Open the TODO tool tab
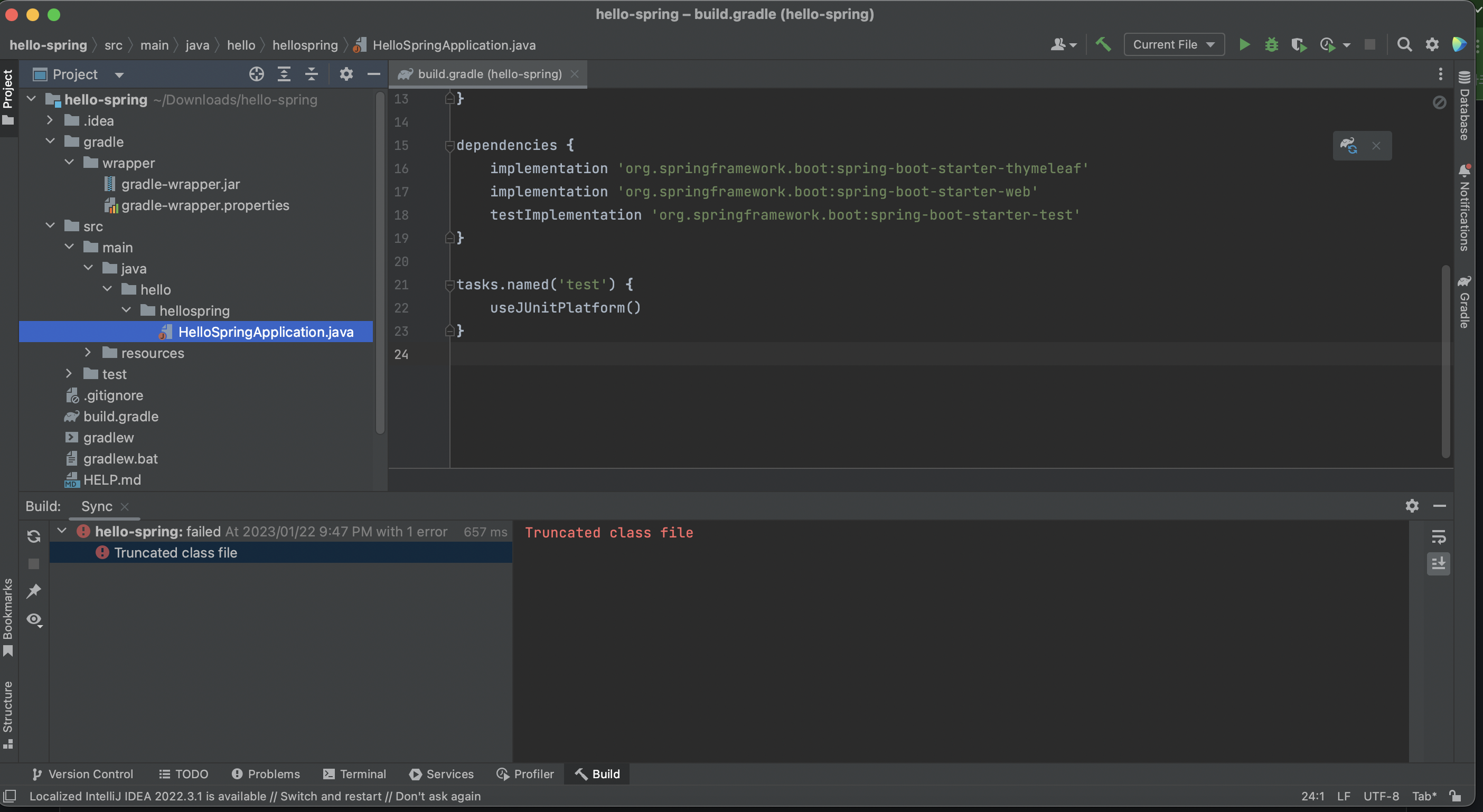The width and height of the screenshot is (1483, 812). click(184, 774)
